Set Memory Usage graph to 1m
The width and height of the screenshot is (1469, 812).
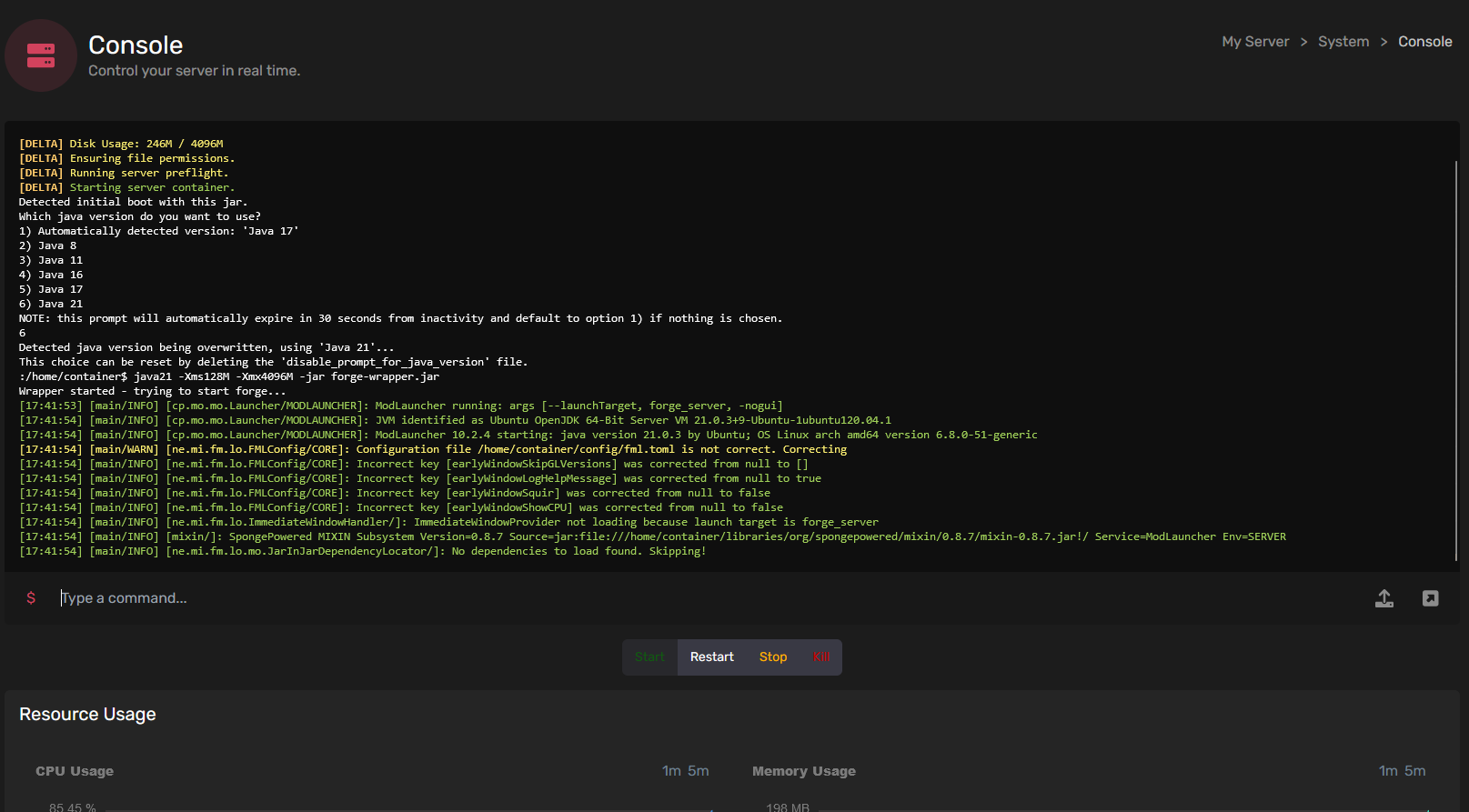[1388, 771]
